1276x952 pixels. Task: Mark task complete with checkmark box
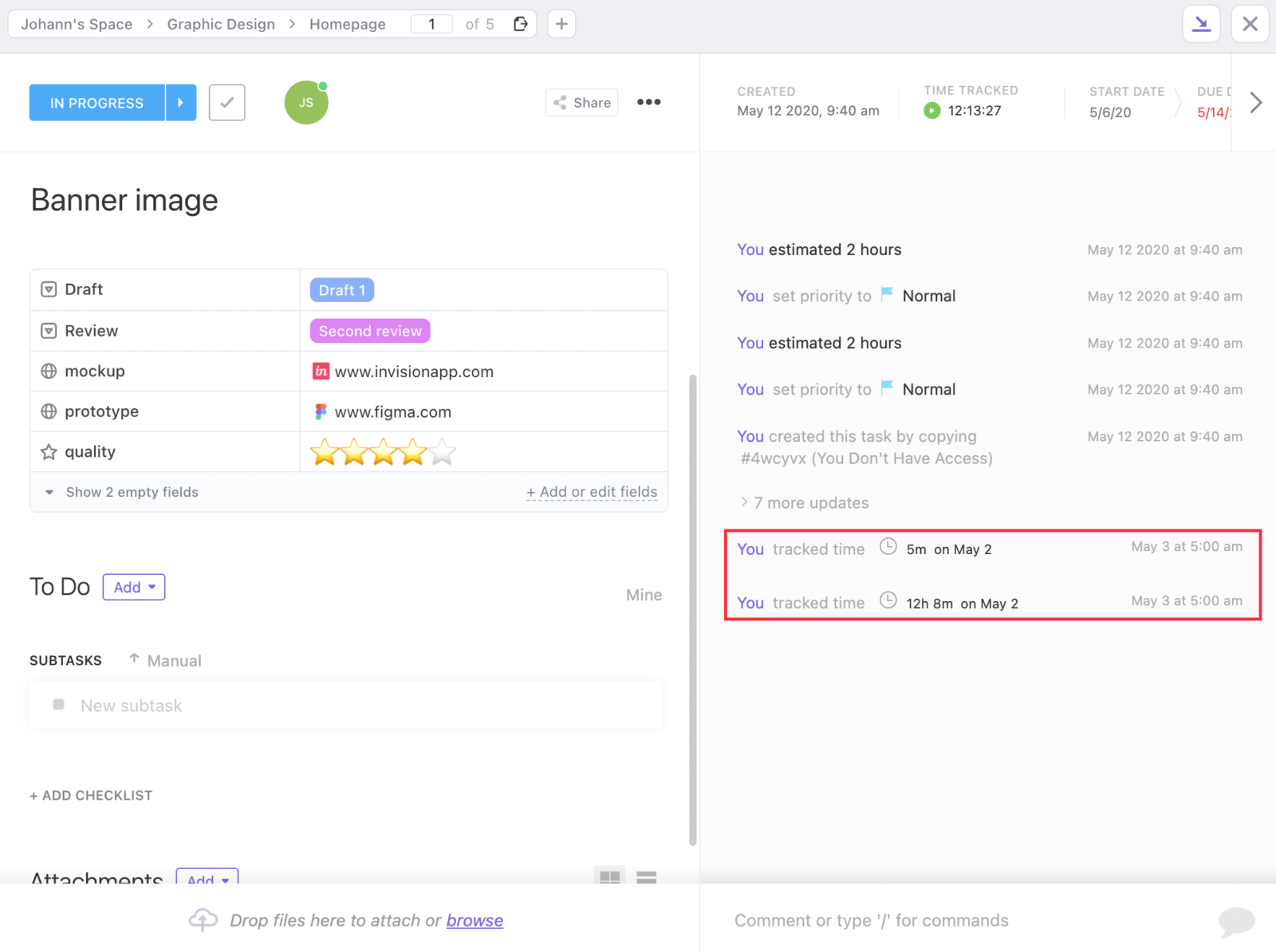click(227, 103)
